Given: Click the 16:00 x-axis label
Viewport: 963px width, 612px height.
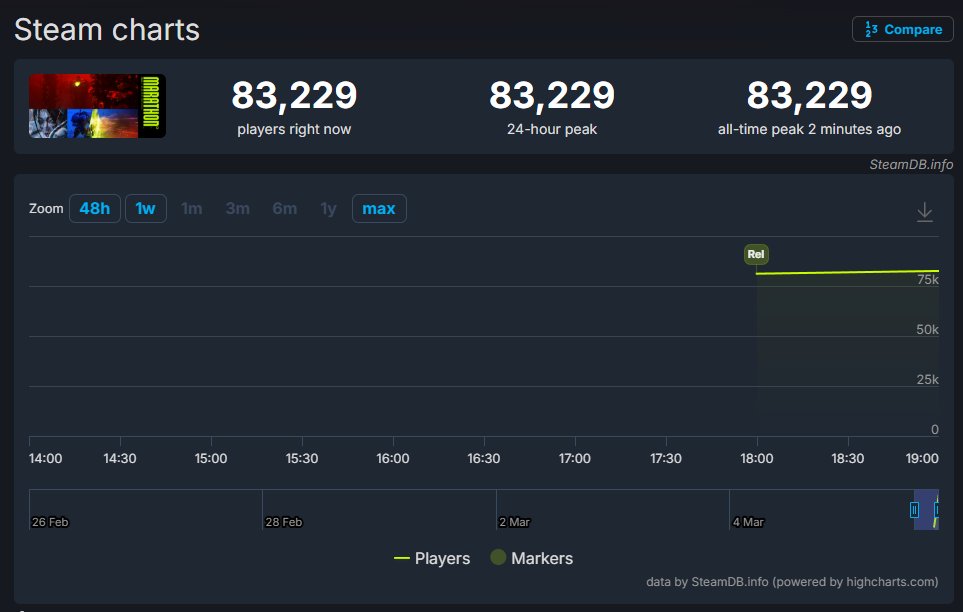Looking at the screenshot, I should pyautogui.click(x=392, y=458).
